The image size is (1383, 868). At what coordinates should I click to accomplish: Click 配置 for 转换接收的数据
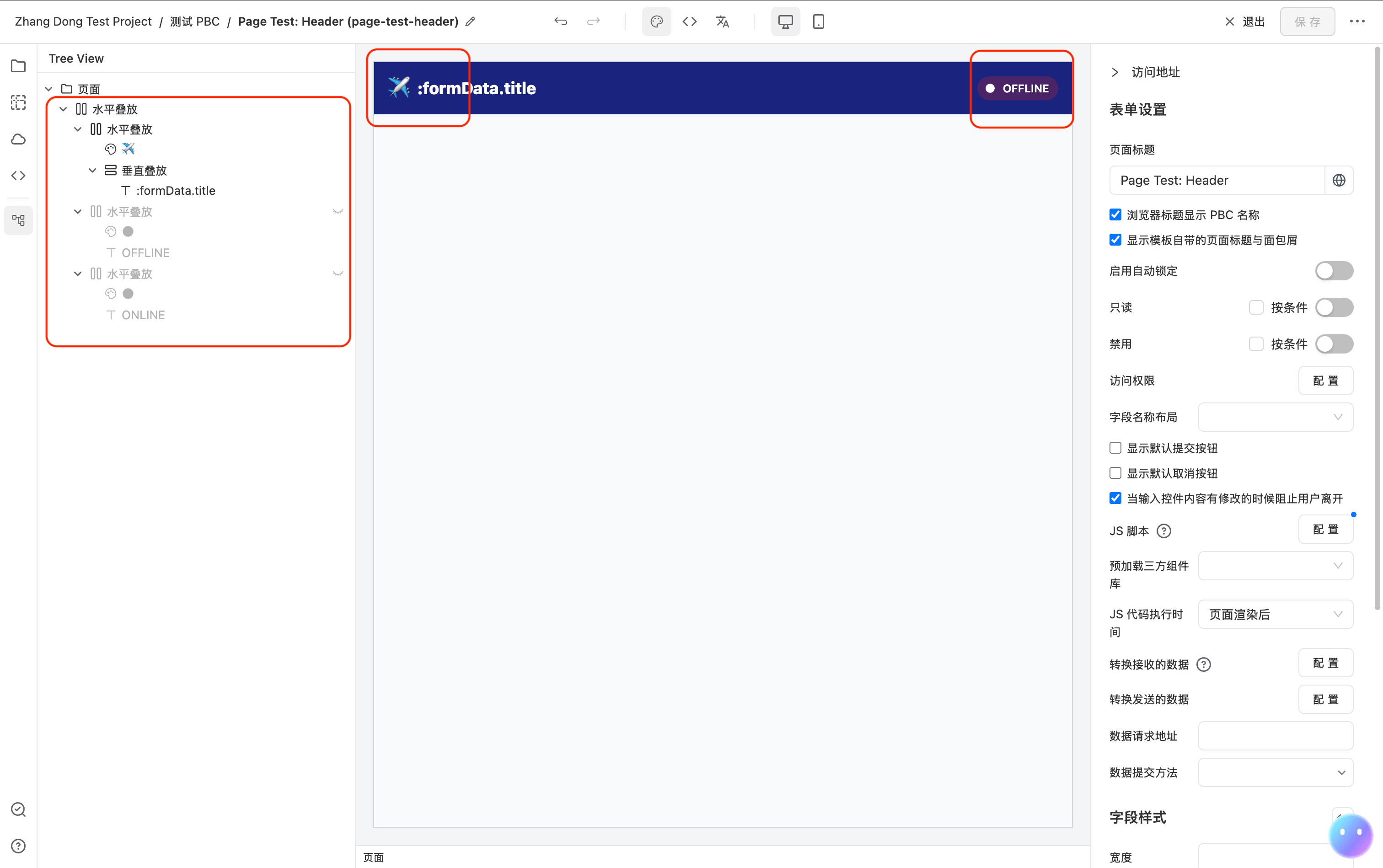click(x=1325, y=663)
